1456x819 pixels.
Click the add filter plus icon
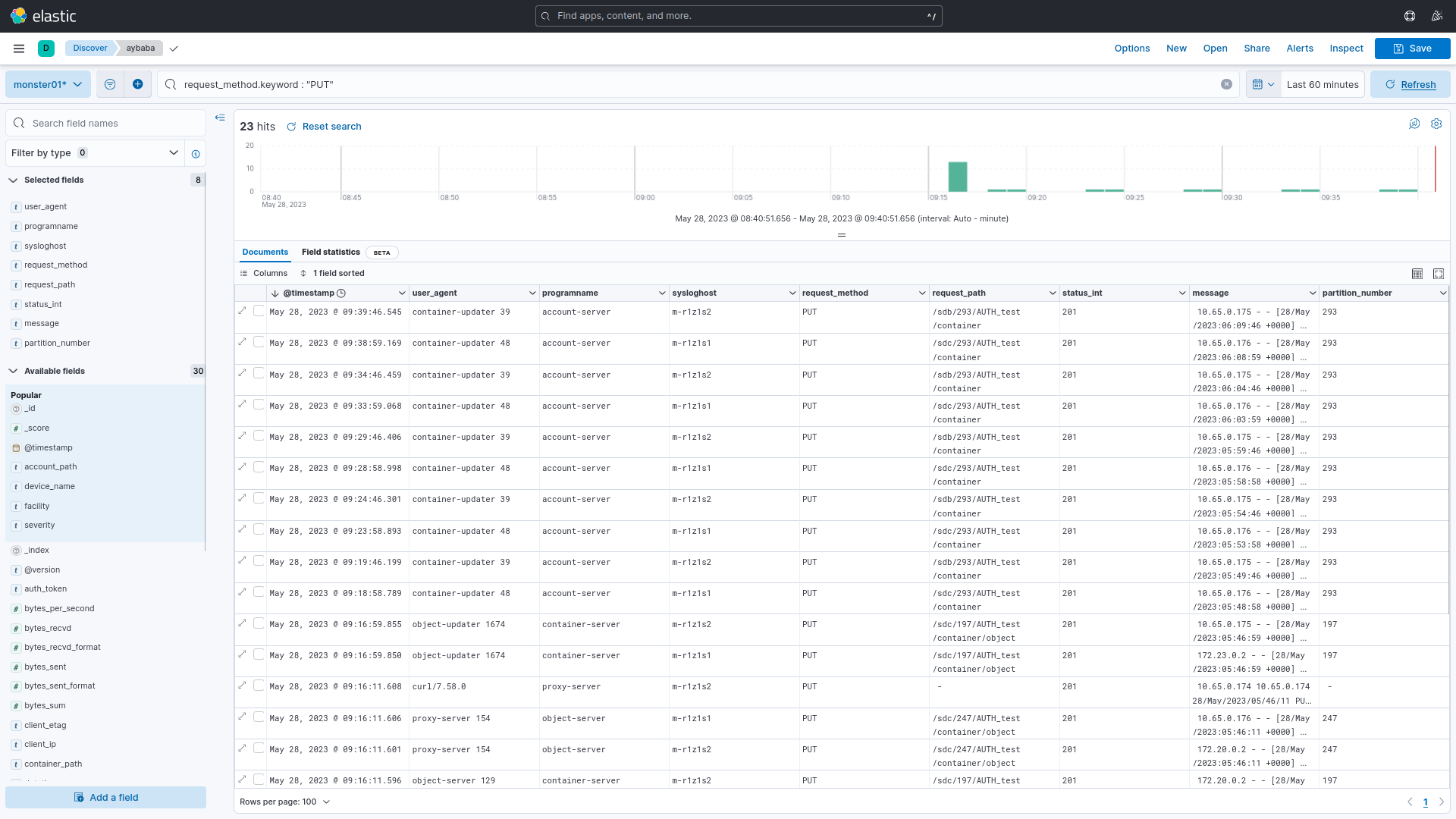point(137,84)
